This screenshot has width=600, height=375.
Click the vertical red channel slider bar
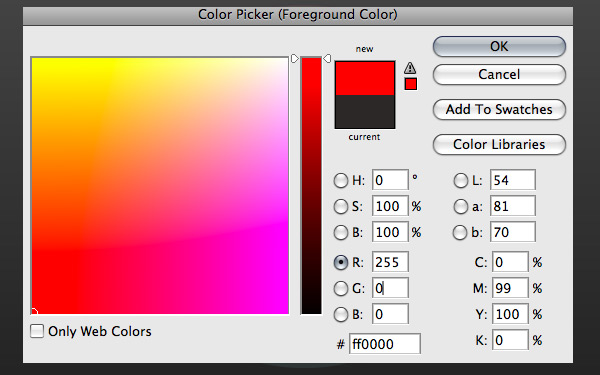coord(311,186)
